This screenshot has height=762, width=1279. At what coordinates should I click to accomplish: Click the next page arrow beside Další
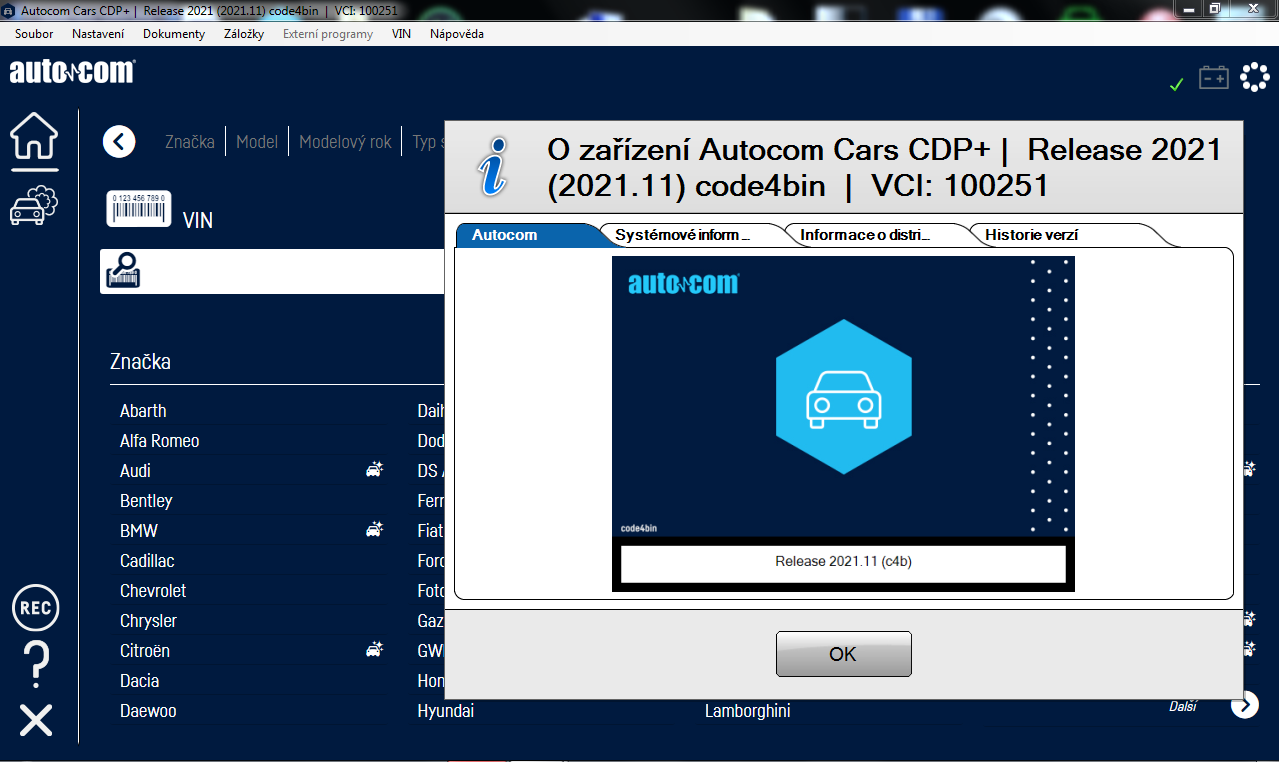coord(1244,705)
